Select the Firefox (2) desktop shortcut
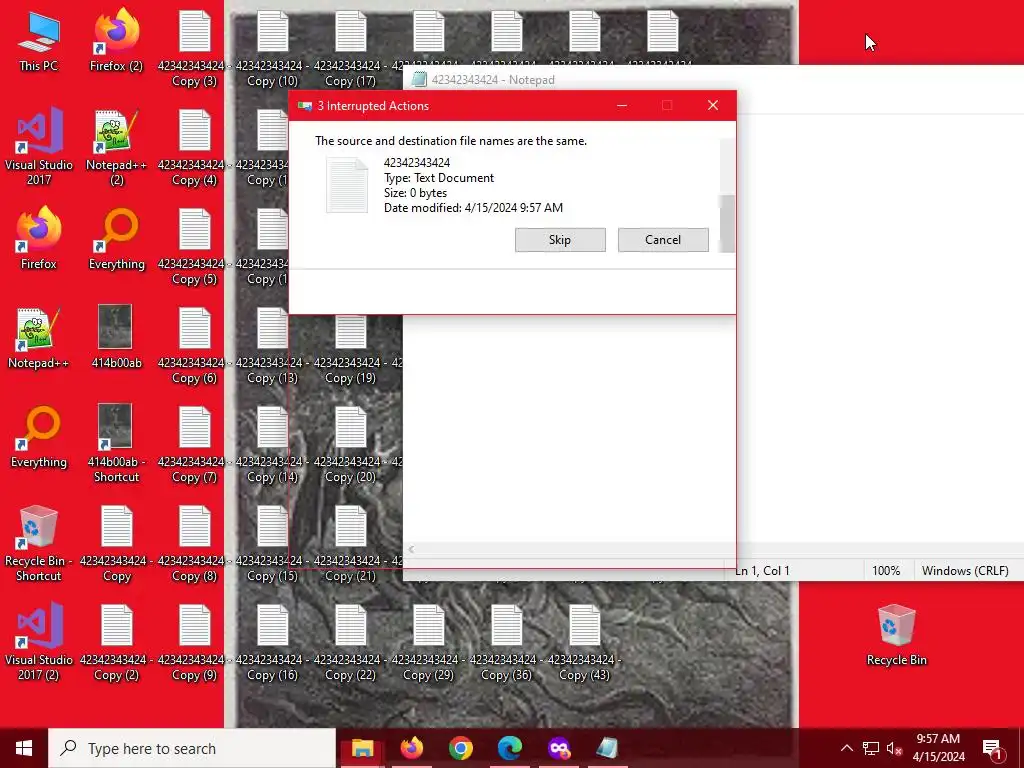 click(116, 41)
